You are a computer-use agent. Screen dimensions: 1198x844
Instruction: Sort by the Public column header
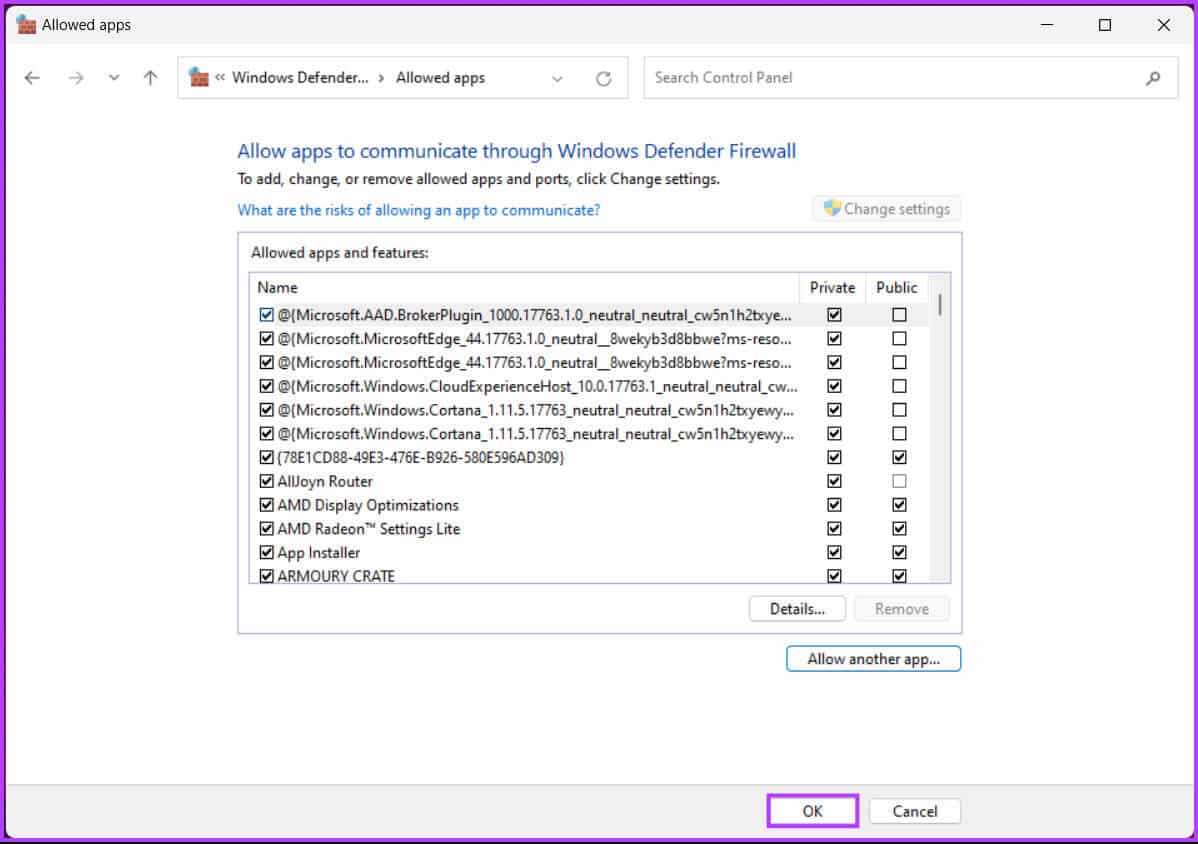(896, 288)
